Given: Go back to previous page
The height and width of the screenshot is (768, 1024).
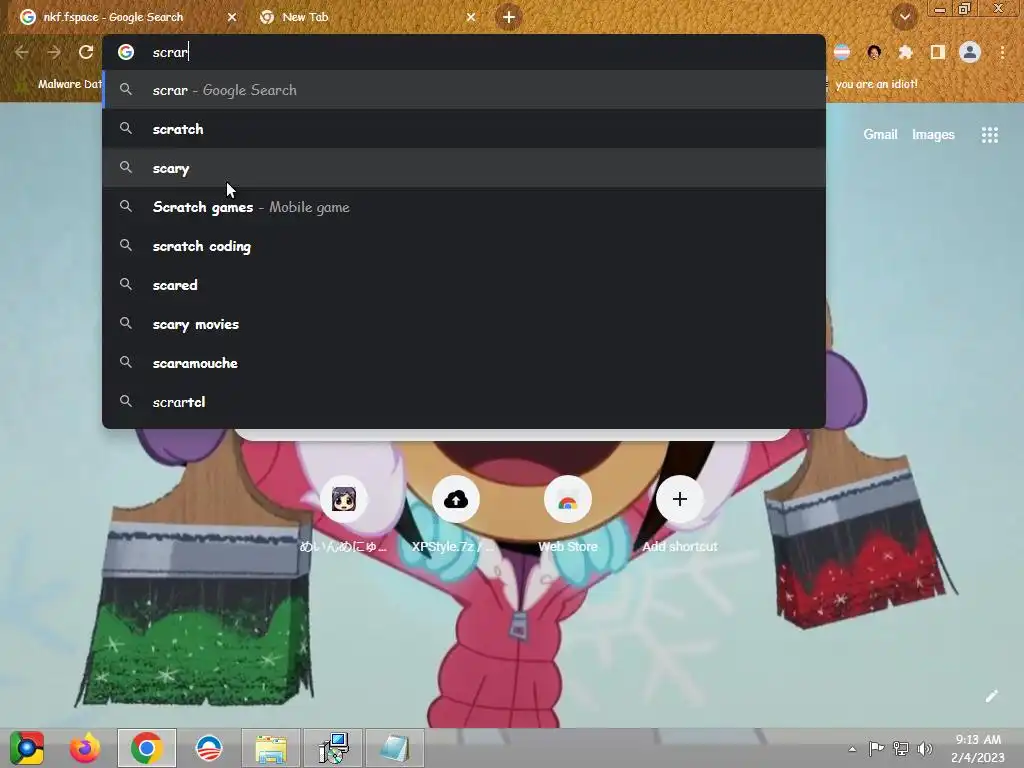Looking at the screenshot, I should point(22,52).
